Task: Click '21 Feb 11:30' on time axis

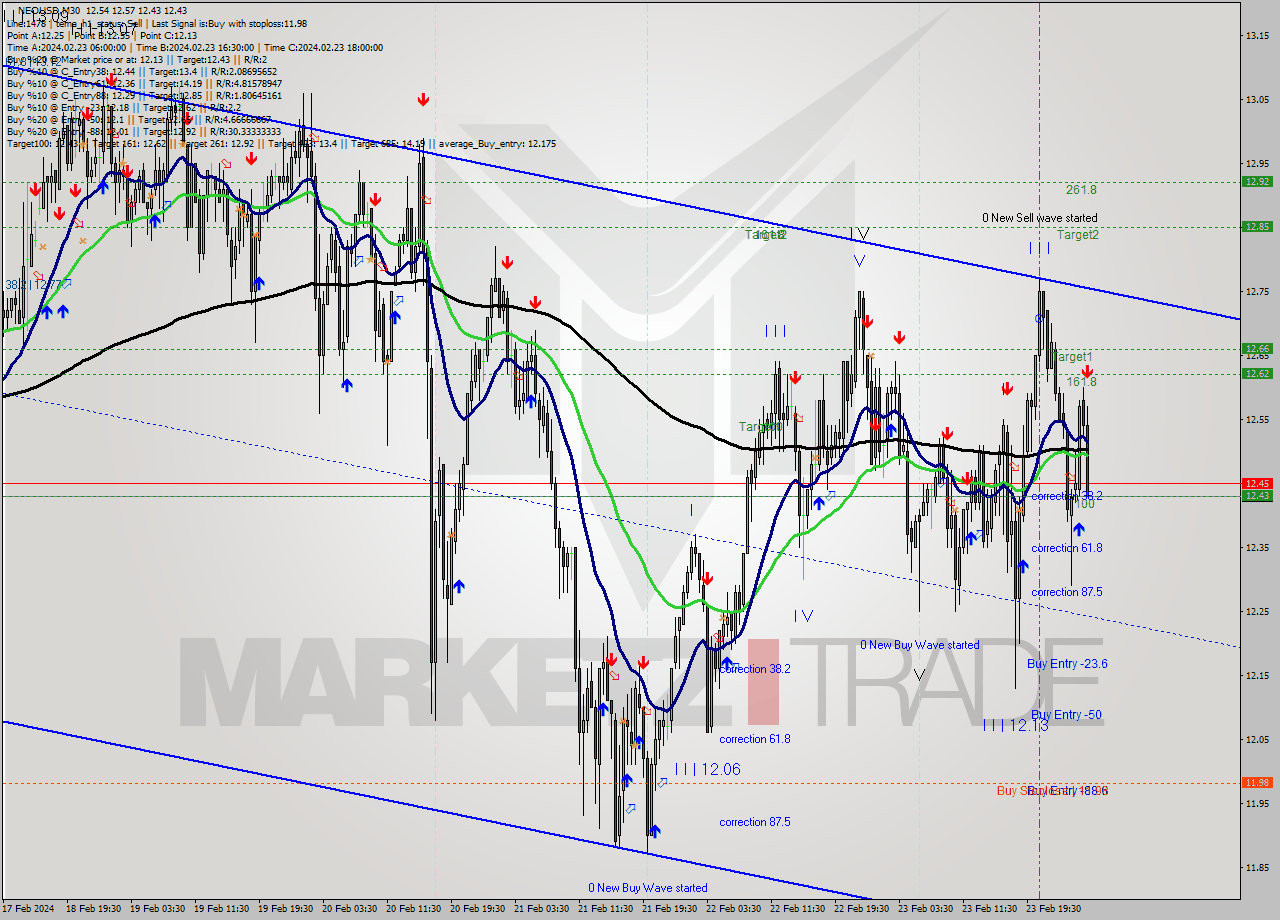Action: click(x=606, y=909)
